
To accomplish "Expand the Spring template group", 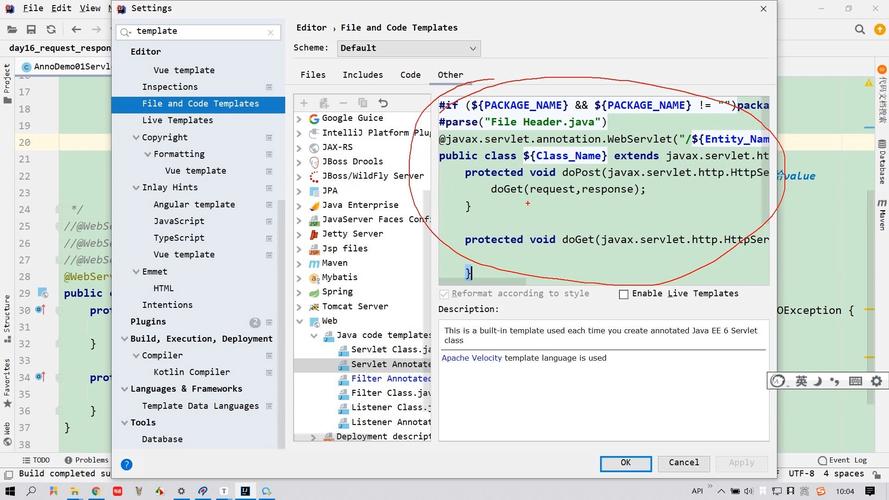I will (x=299, y=292).
